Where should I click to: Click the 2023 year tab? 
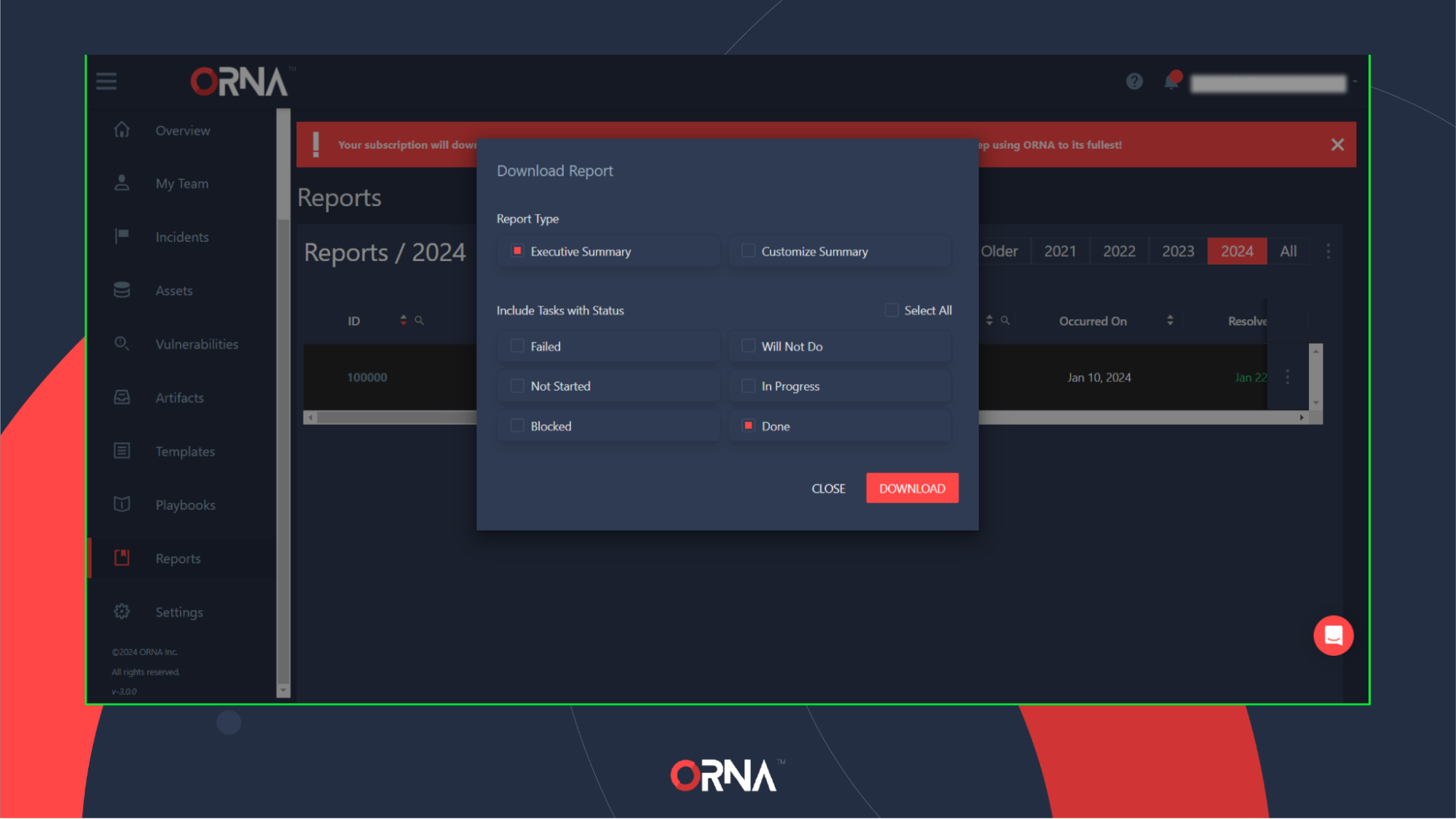pos(1178,250)
